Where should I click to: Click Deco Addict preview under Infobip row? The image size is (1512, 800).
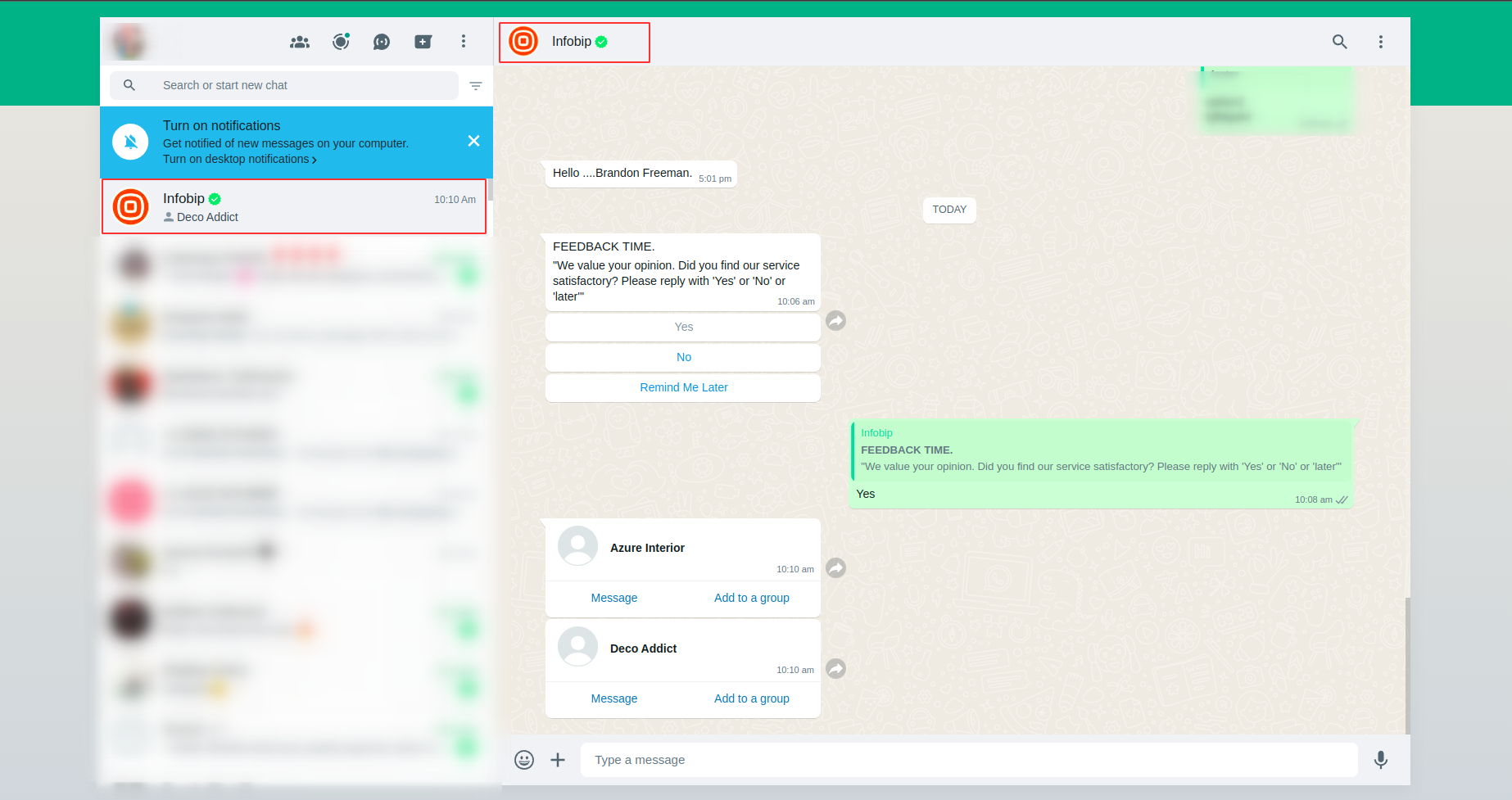tap(201, 217)
